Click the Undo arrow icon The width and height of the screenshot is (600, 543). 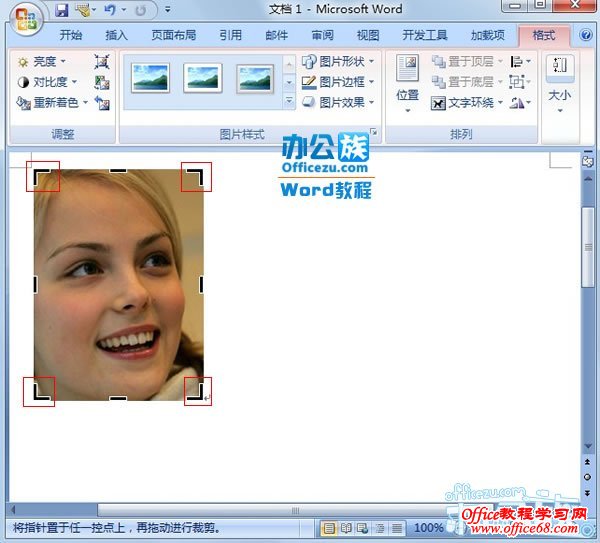[109, 10]
